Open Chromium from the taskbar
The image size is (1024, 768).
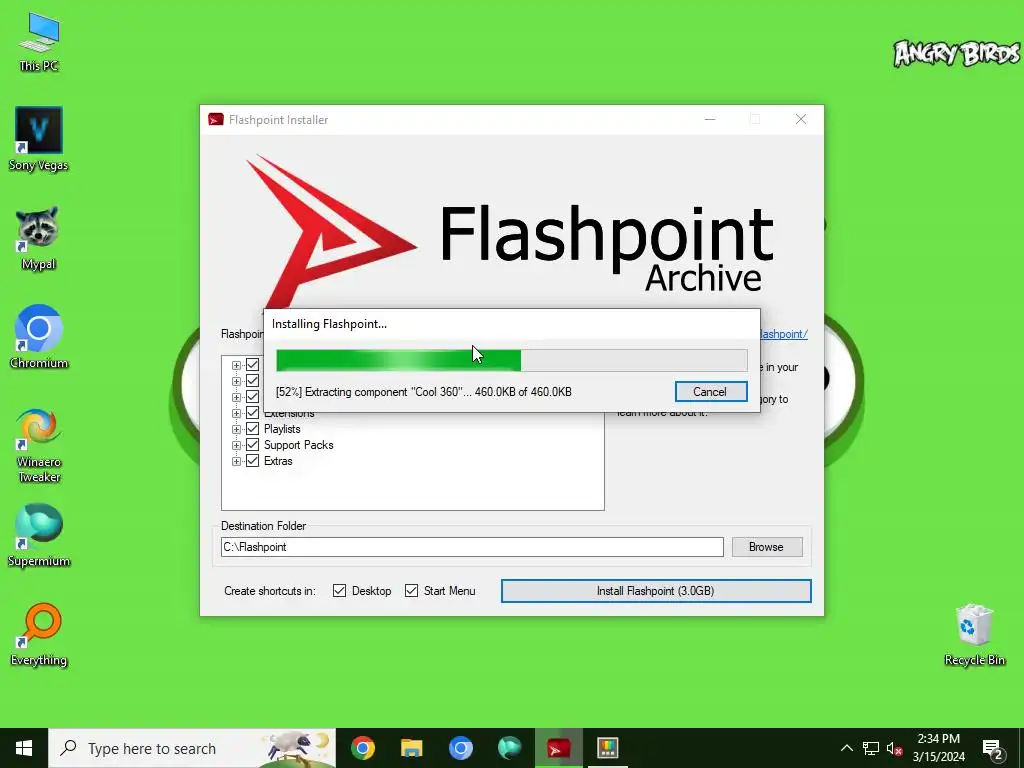pyautogui.click(x=460, y=748)
